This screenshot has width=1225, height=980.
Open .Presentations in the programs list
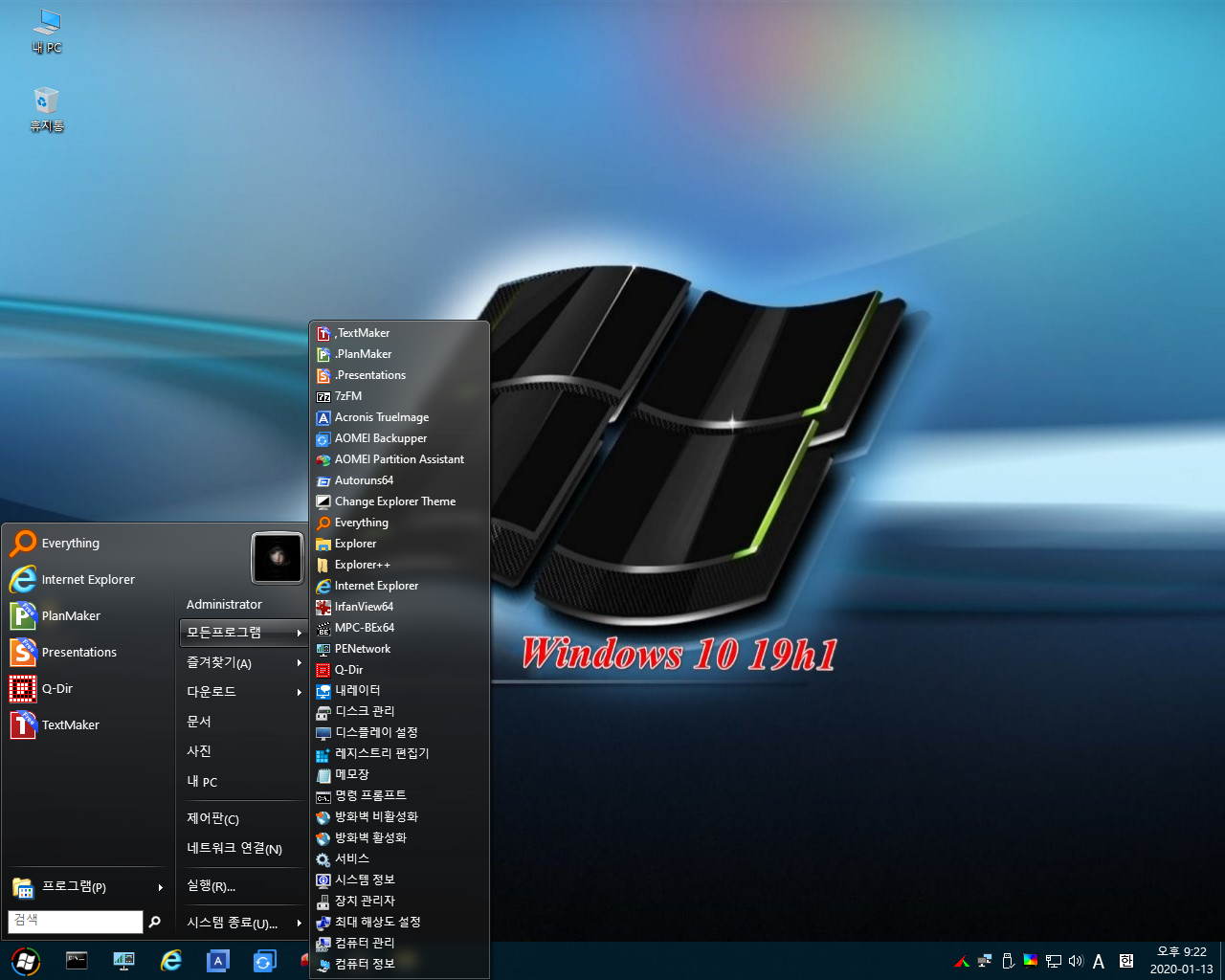[399, 375]
